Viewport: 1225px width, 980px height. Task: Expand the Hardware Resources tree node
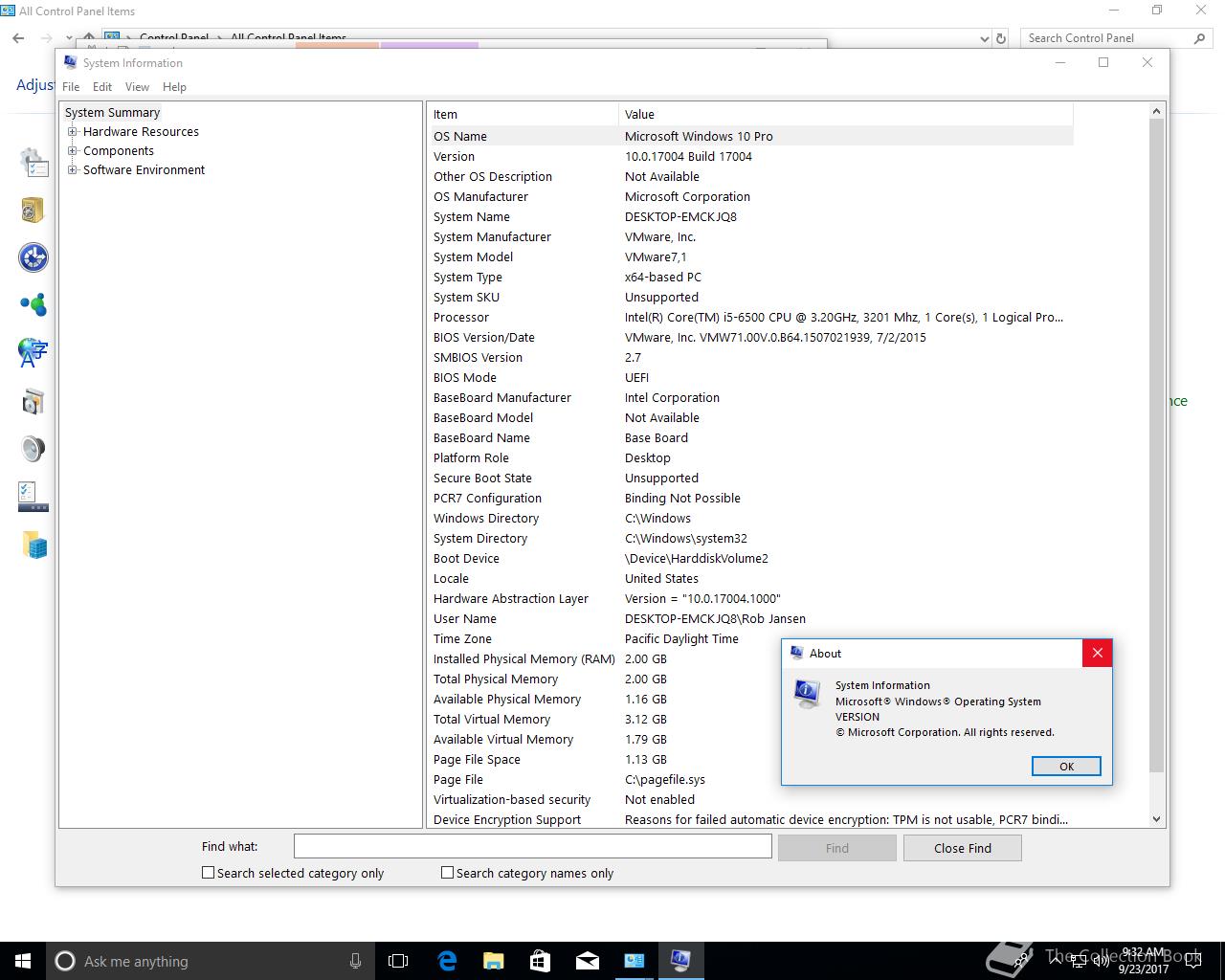72,132
